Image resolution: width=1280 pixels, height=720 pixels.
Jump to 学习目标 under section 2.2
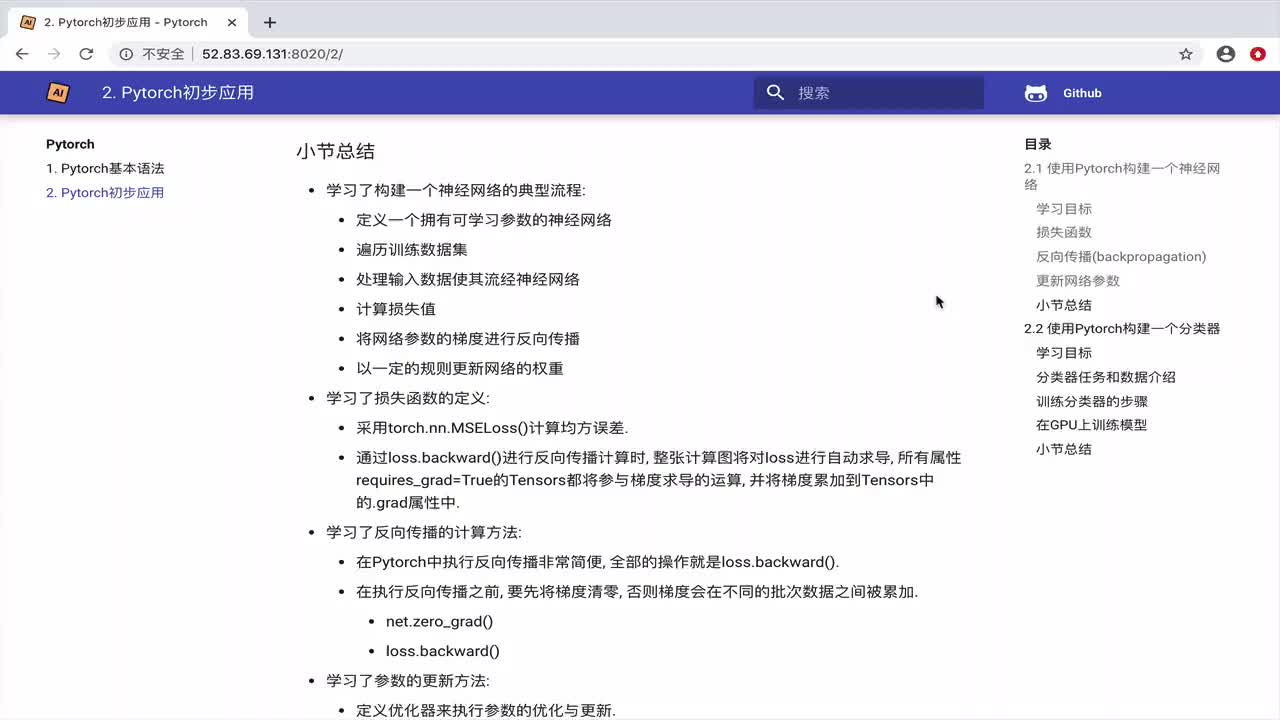[x=1064, y=353]
